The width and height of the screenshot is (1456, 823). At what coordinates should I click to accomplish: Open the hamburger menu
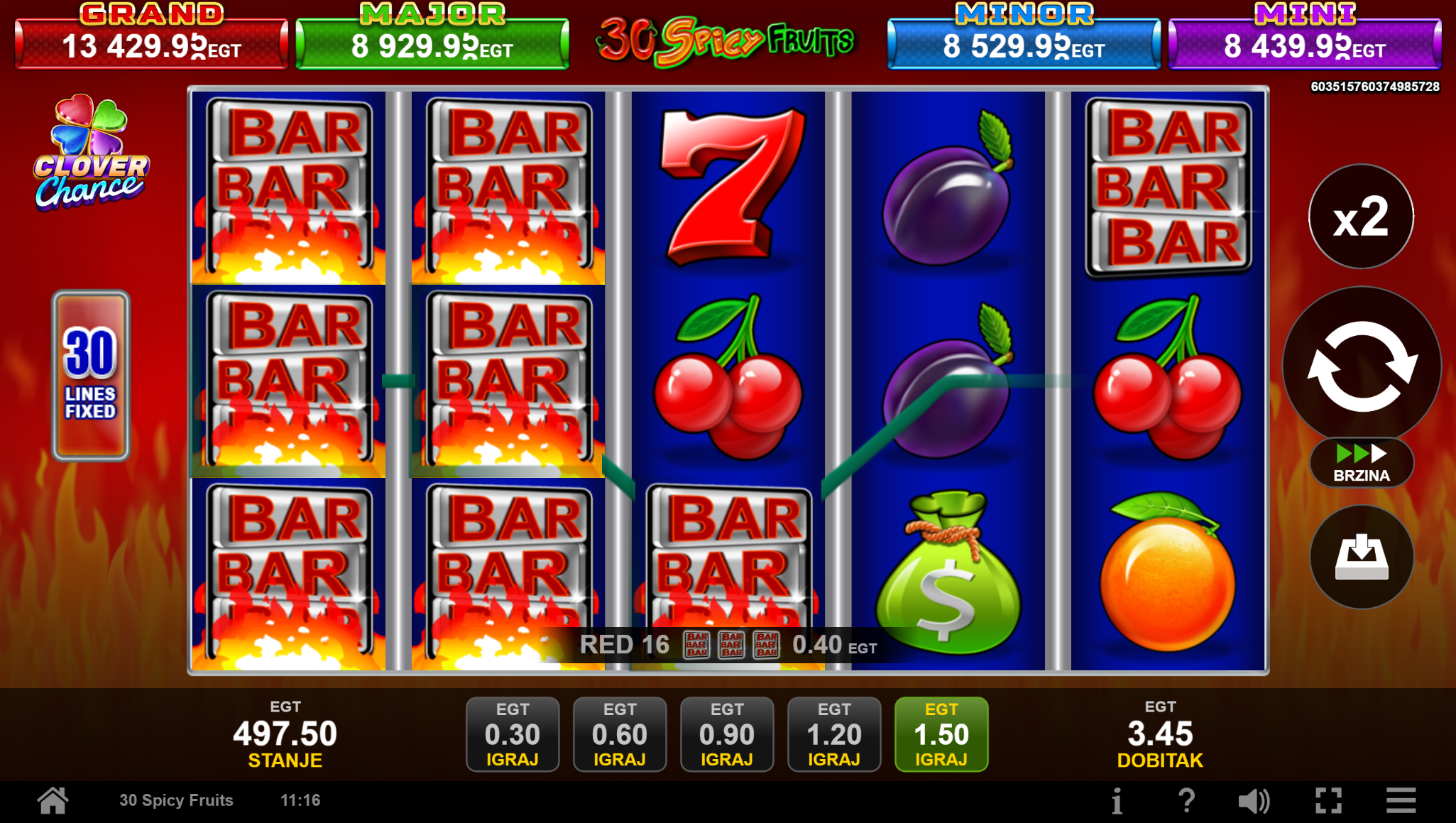pyautogui.click(x=1401, y=801)
